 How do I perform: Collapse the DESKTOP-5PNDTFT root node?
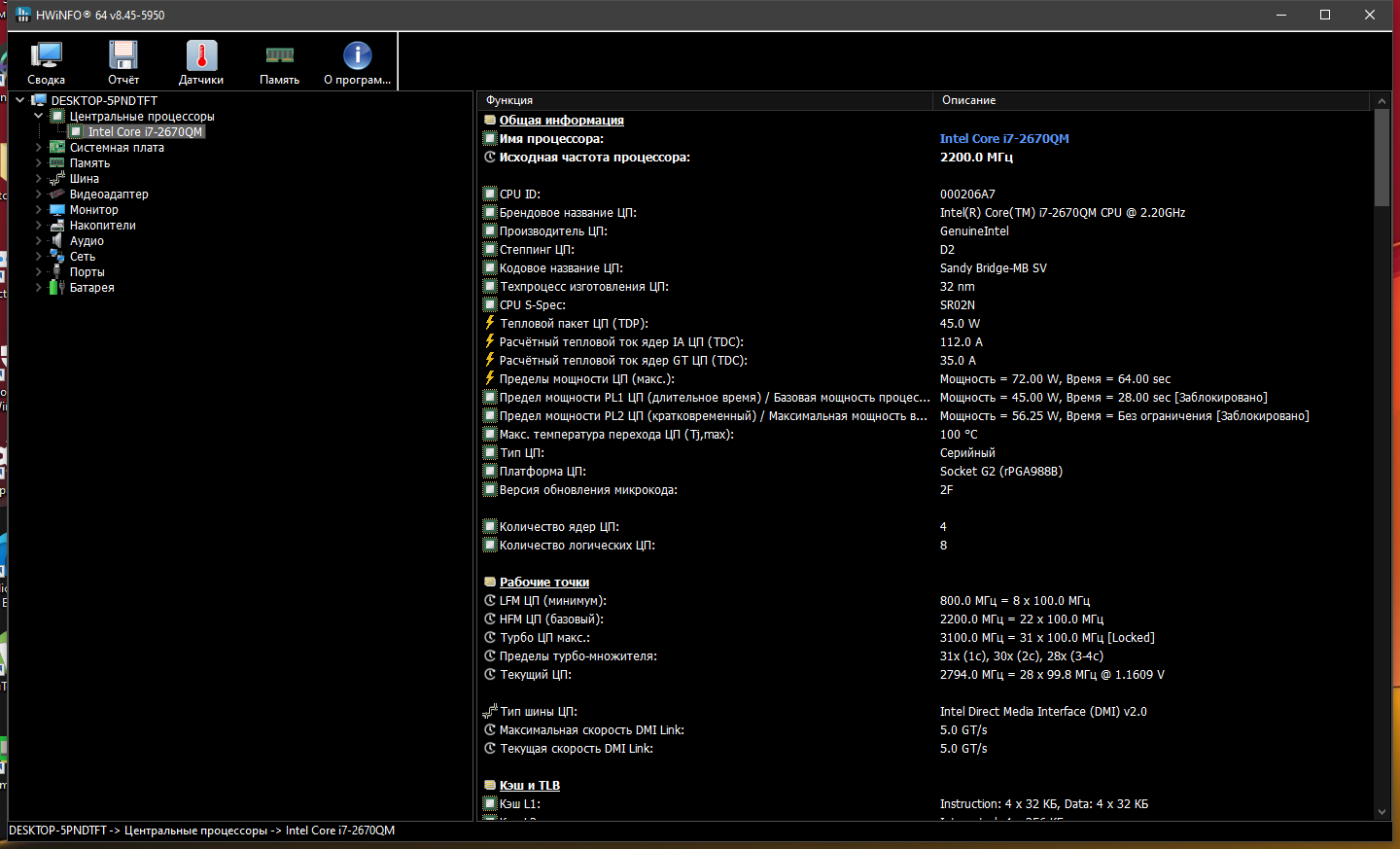click(20, 100)
